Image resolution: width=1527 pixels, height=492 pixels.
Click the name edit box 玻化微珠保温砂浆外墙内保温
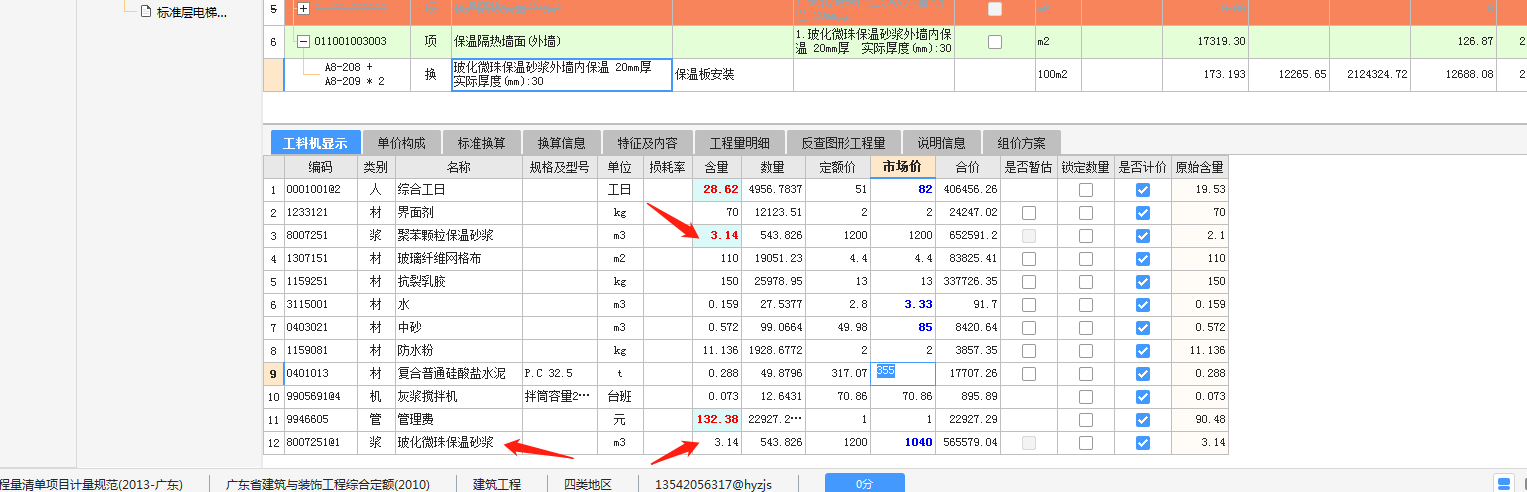[561, 75]
